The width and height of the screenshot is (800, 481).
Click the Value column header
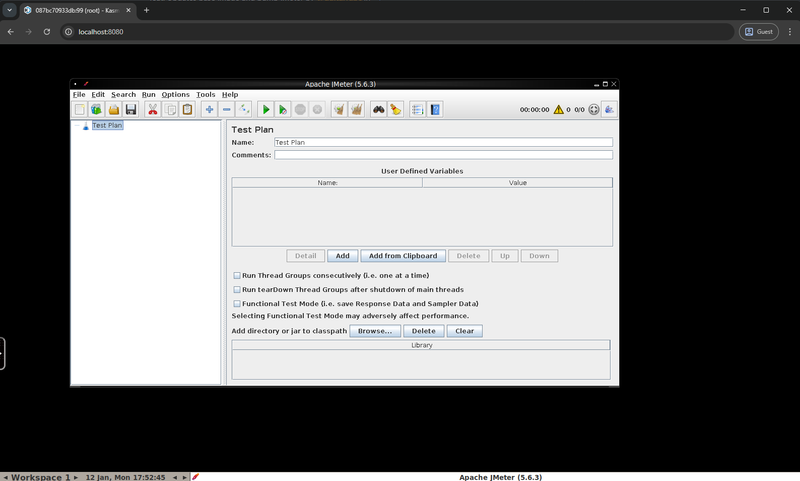click(x=517, y=183)
